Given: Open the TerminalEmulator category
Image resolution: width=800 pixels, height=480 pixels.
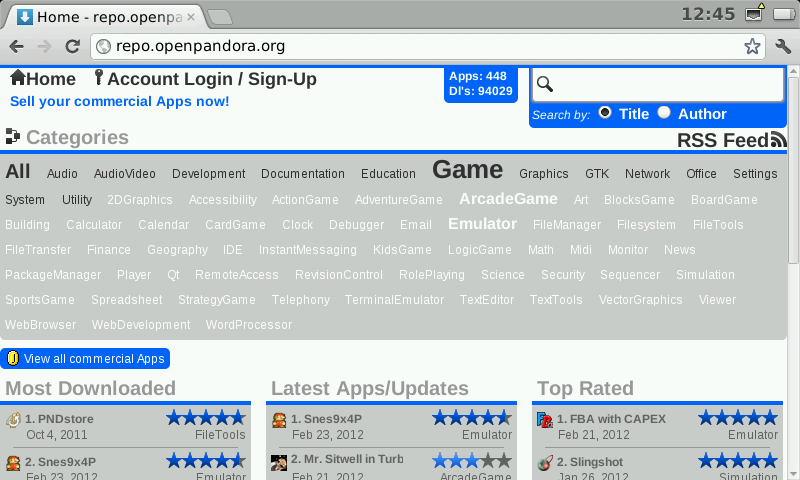Looking at the screenshot, I should click(394, 300).
